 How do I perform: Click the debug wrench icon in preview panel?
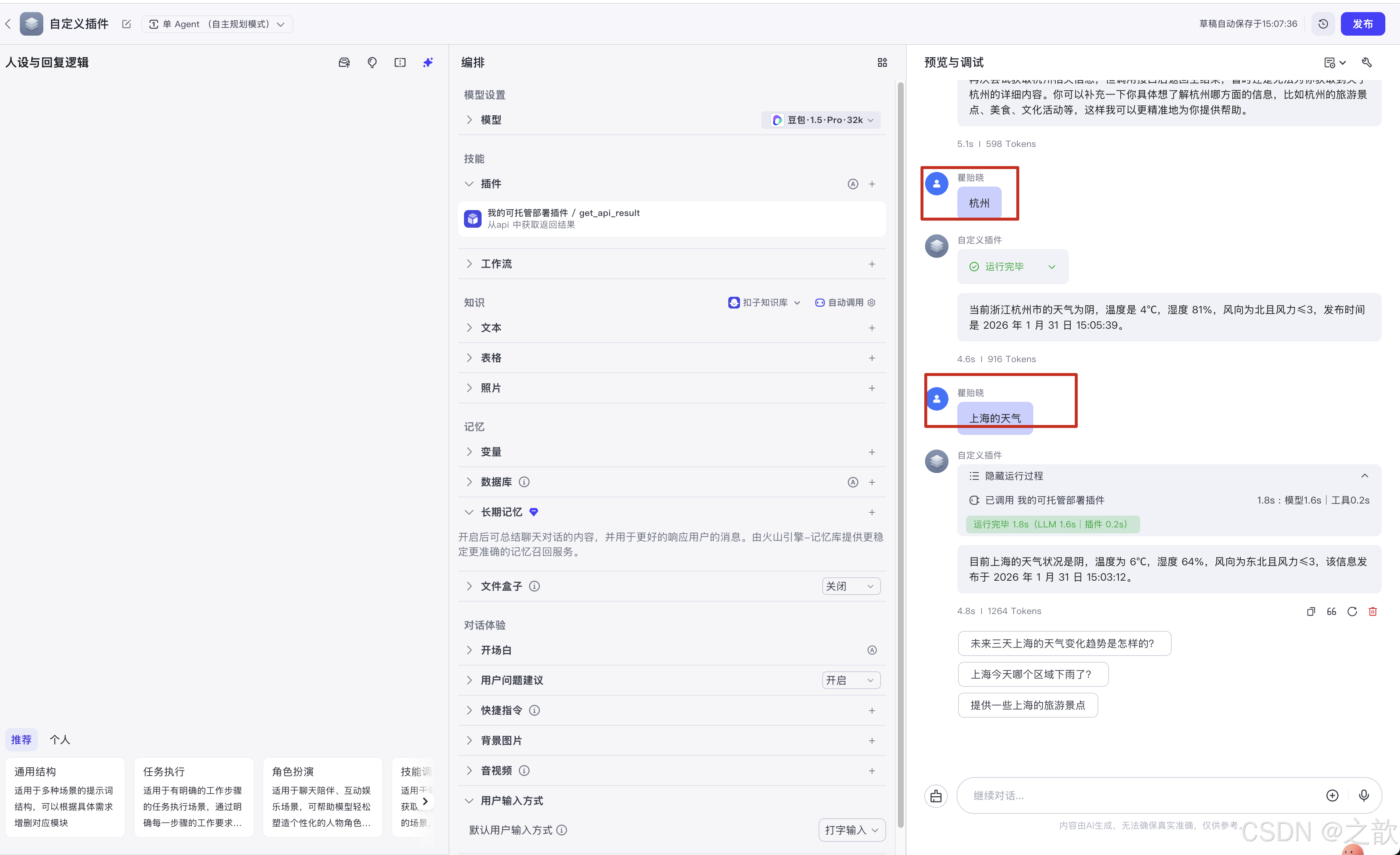(x=1367, y=62)
